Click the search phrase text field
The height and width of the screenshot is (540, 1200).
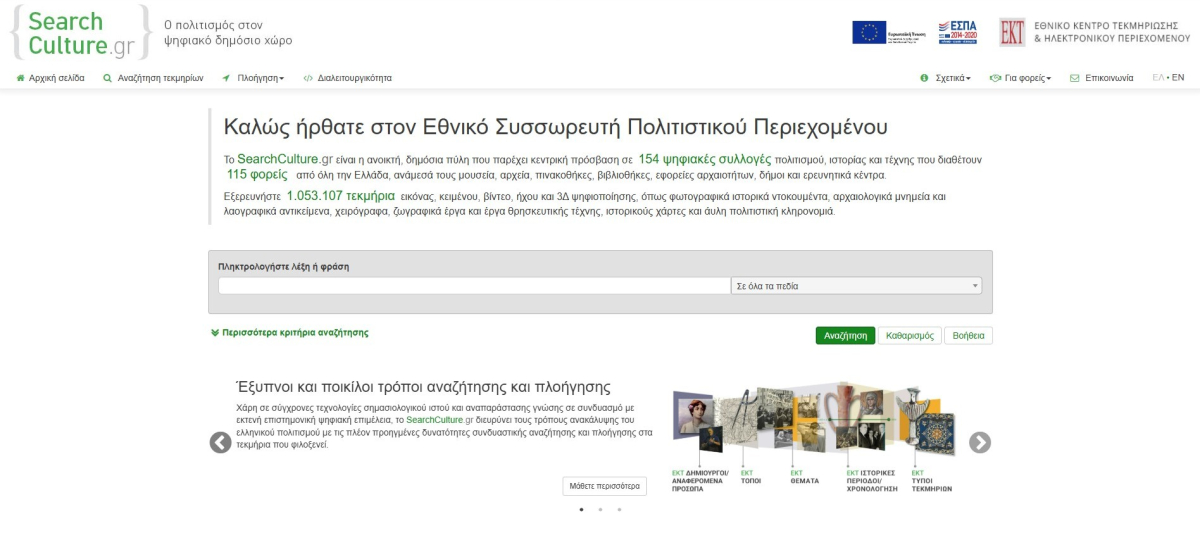click(474, 286)
